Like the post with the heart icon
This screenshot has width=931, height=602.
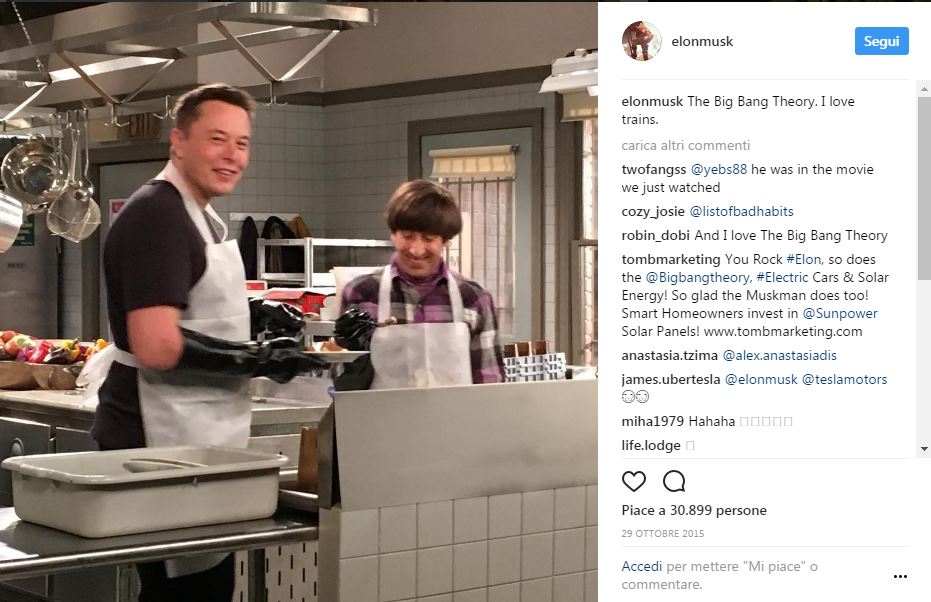click(x=634, y=481)
